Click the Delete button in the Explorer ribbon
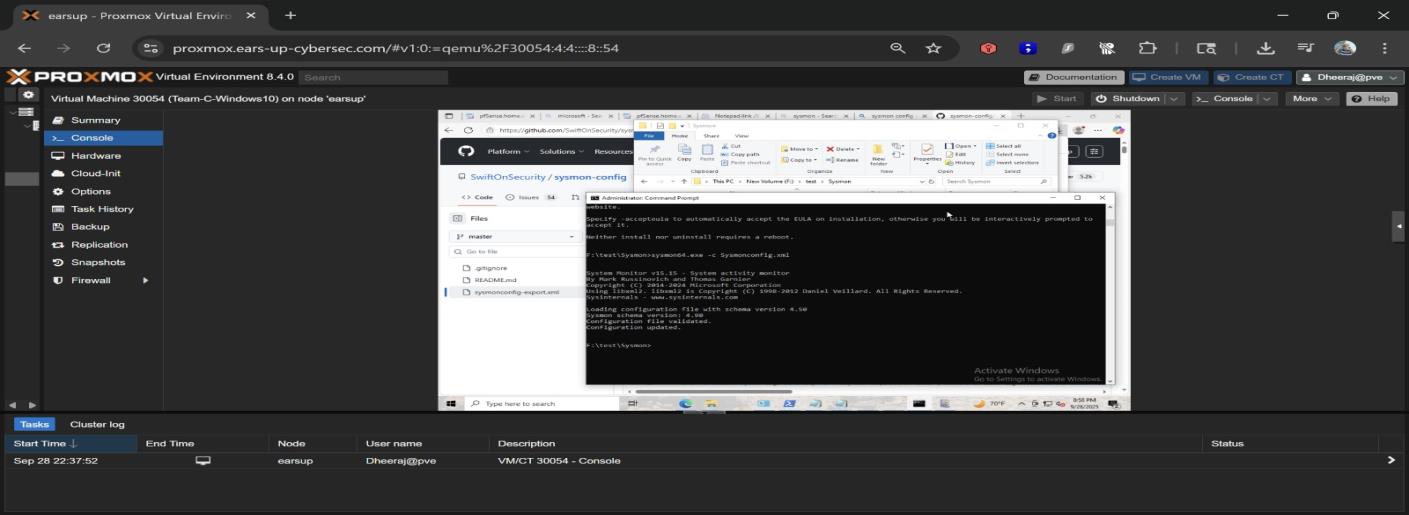Viewport: 1409px width, 515px height. pos(843,148)
